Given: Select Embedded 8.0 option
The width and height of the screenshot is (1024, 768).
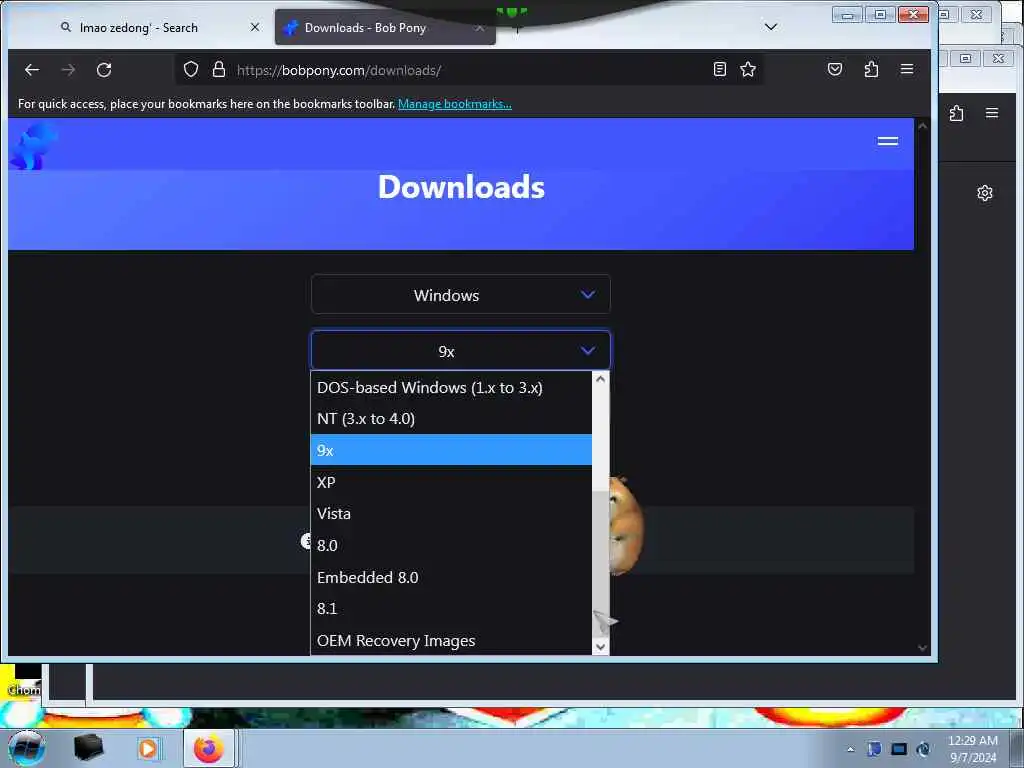Looking at the screenshot, I should (451, 577).
